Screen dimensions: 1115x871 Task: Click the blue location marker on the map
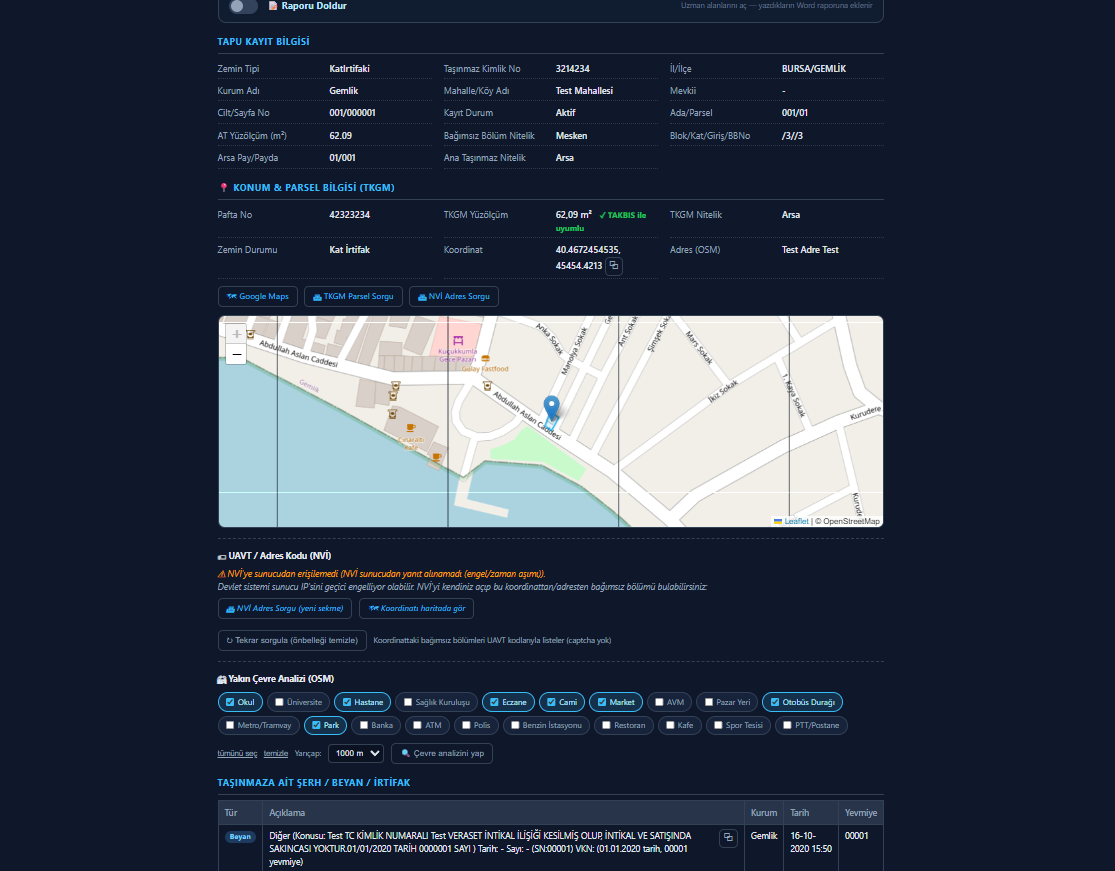tap(551, 409)
